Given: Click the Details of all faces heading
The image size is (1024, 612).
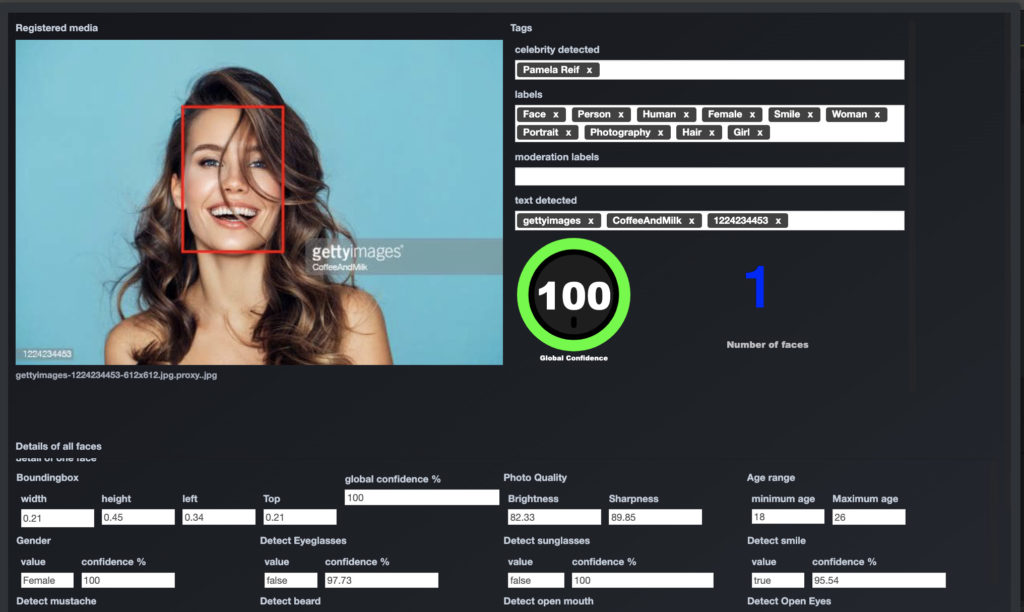Looking at the screenshot, I should coord(59,446).
